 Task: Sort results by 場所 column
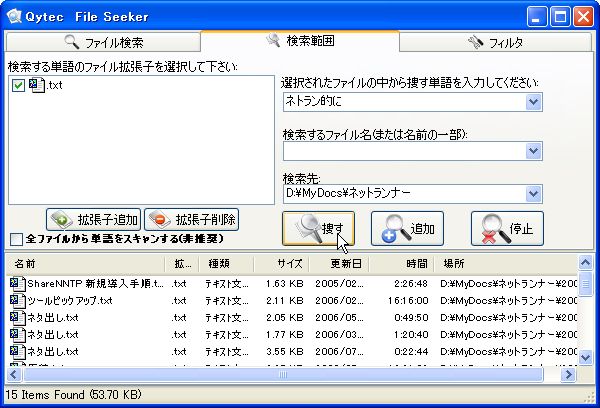coord(505,264)
